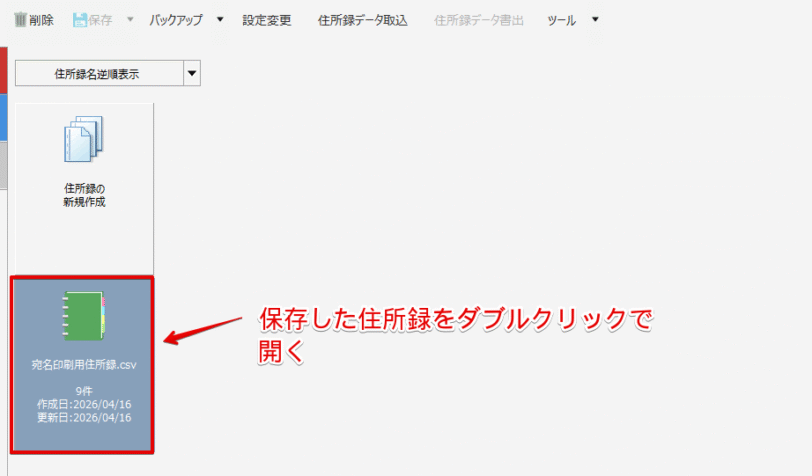Open the 住所録名逆順表示 sort combo box

tap(108, 74)
